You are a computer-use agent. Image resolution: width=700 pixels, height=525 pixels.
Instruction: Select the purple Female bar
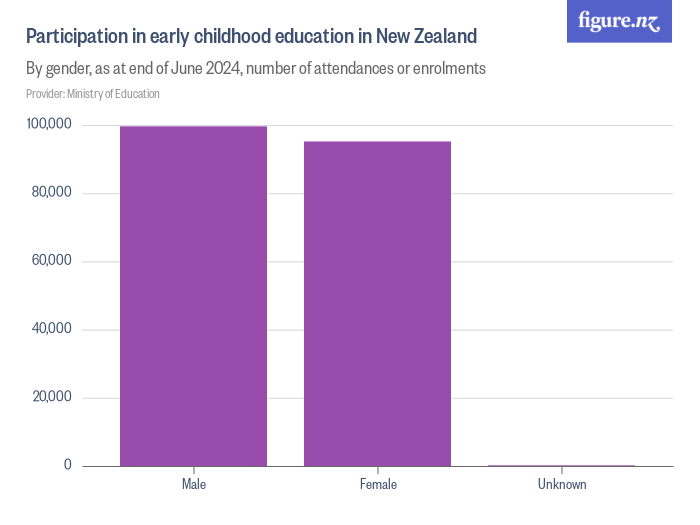point(378,303)
